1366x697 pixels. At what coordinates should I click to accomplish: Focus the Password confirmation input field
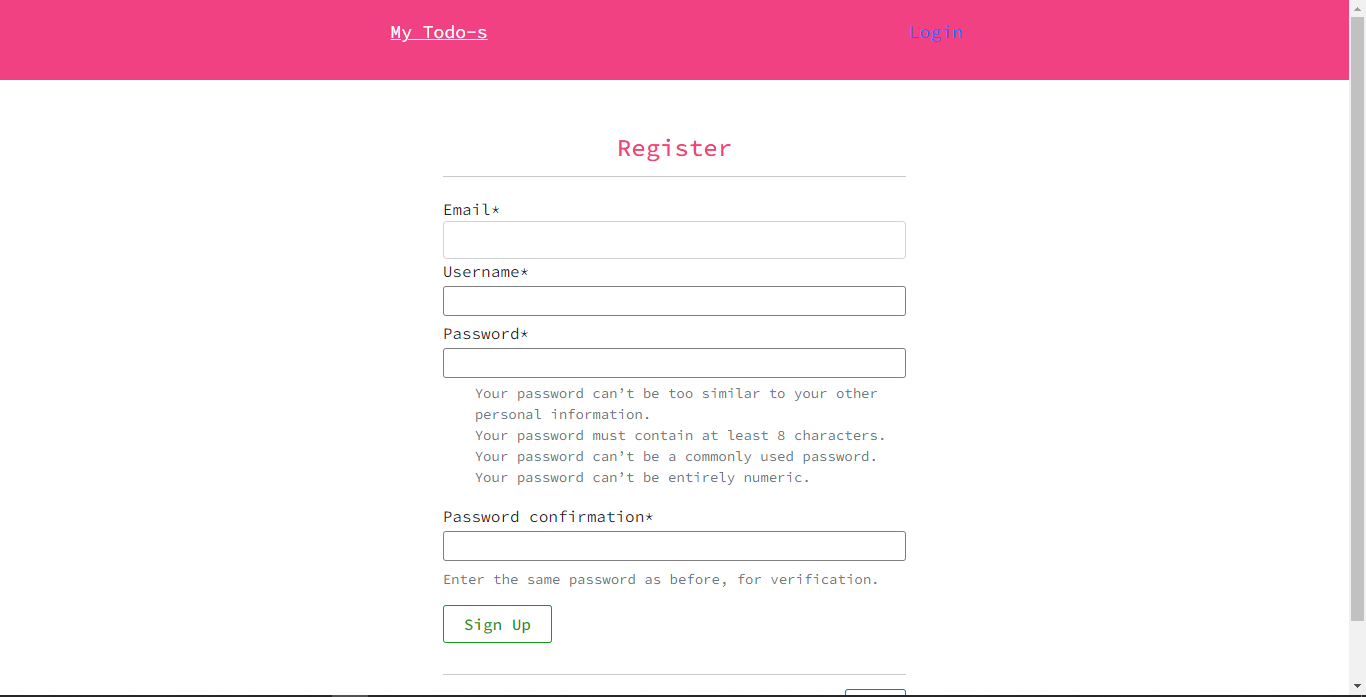click(x=674, y=546)
